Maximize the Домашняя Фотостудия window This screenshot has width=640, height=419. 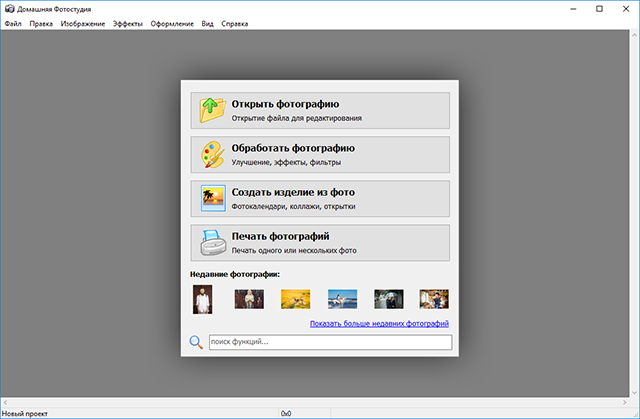(x=599, y=9)
